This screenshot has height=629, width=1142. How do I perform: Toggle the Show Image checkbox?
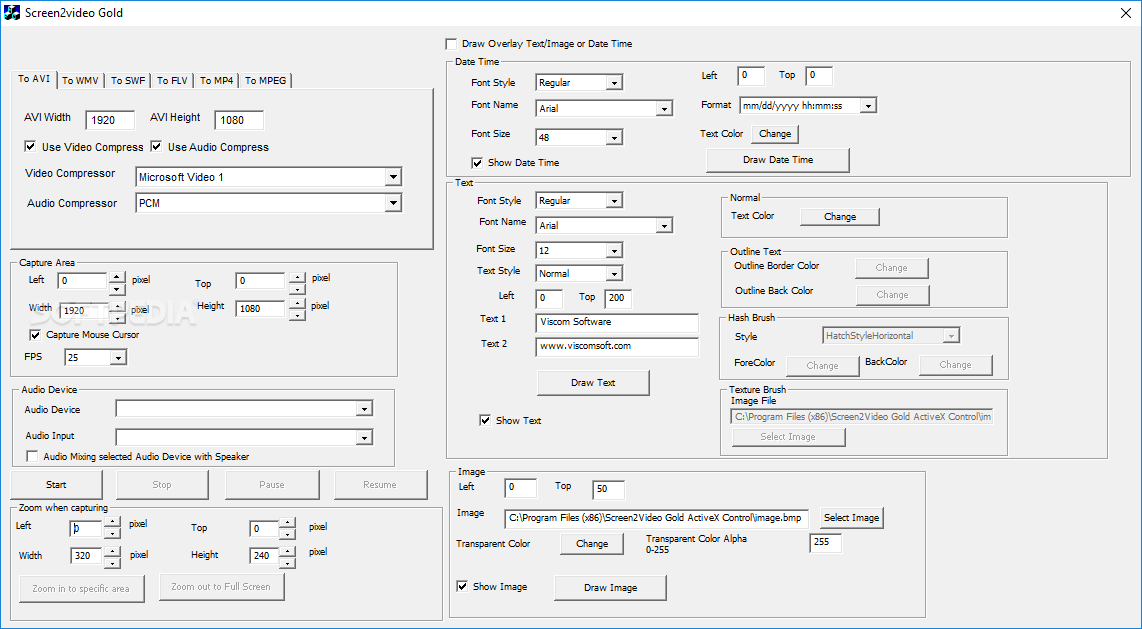(462, 586)
